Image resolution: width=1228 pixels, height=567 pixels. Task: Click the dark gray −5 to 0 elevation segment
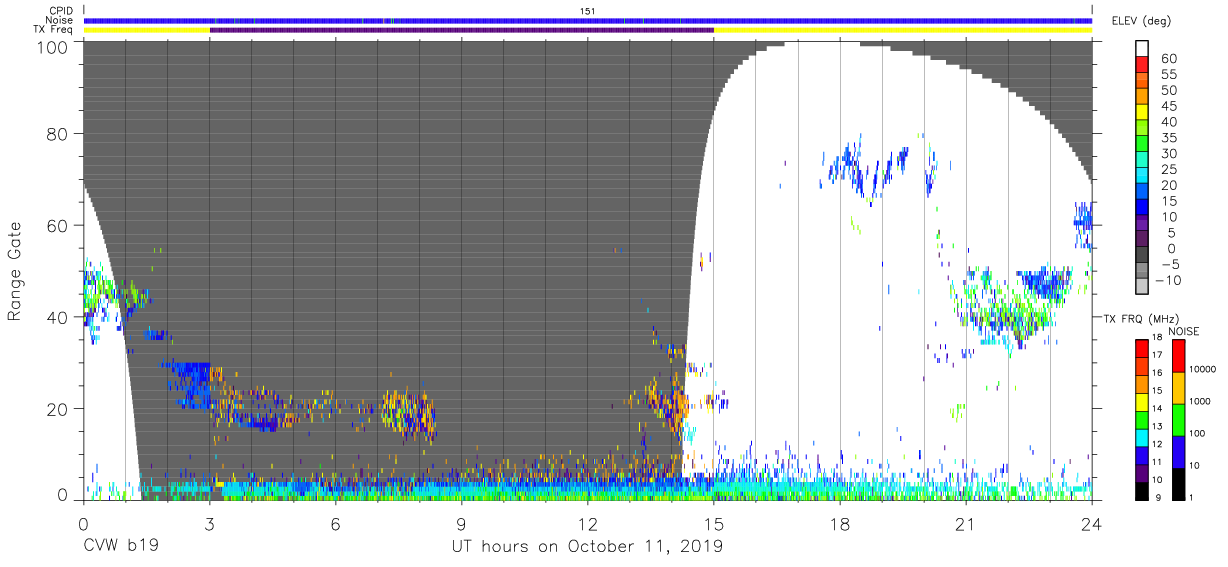tap(1143, 256)
